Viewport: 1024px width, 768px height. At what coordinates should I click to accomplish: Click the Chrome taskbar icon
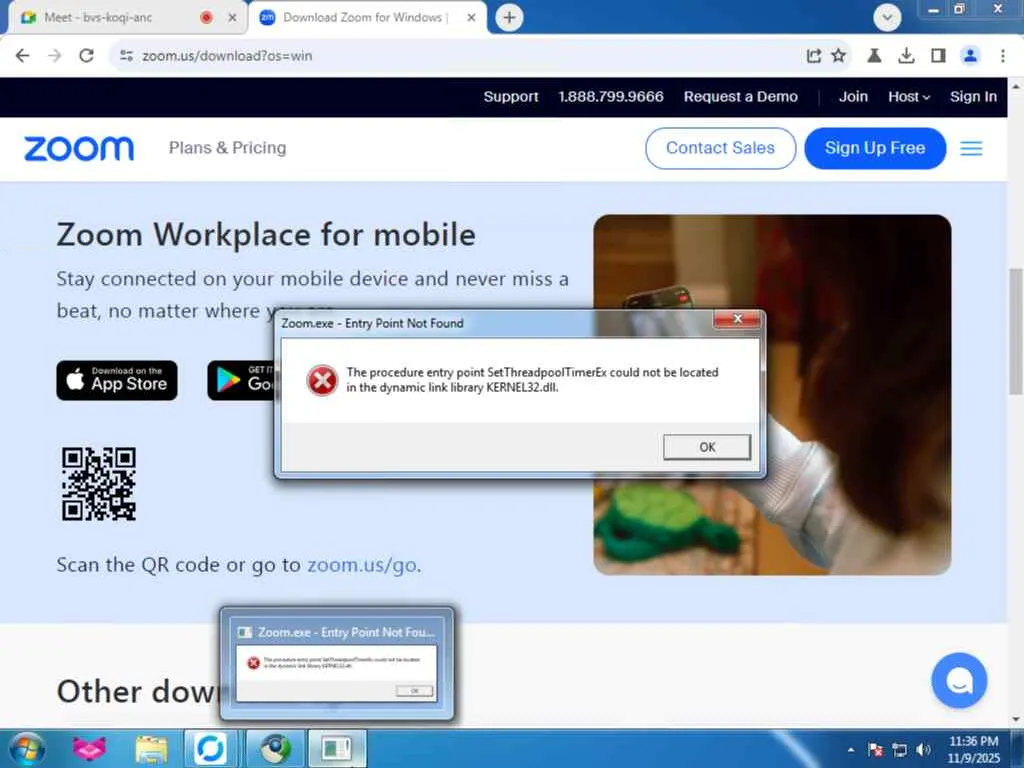point(276,748)
